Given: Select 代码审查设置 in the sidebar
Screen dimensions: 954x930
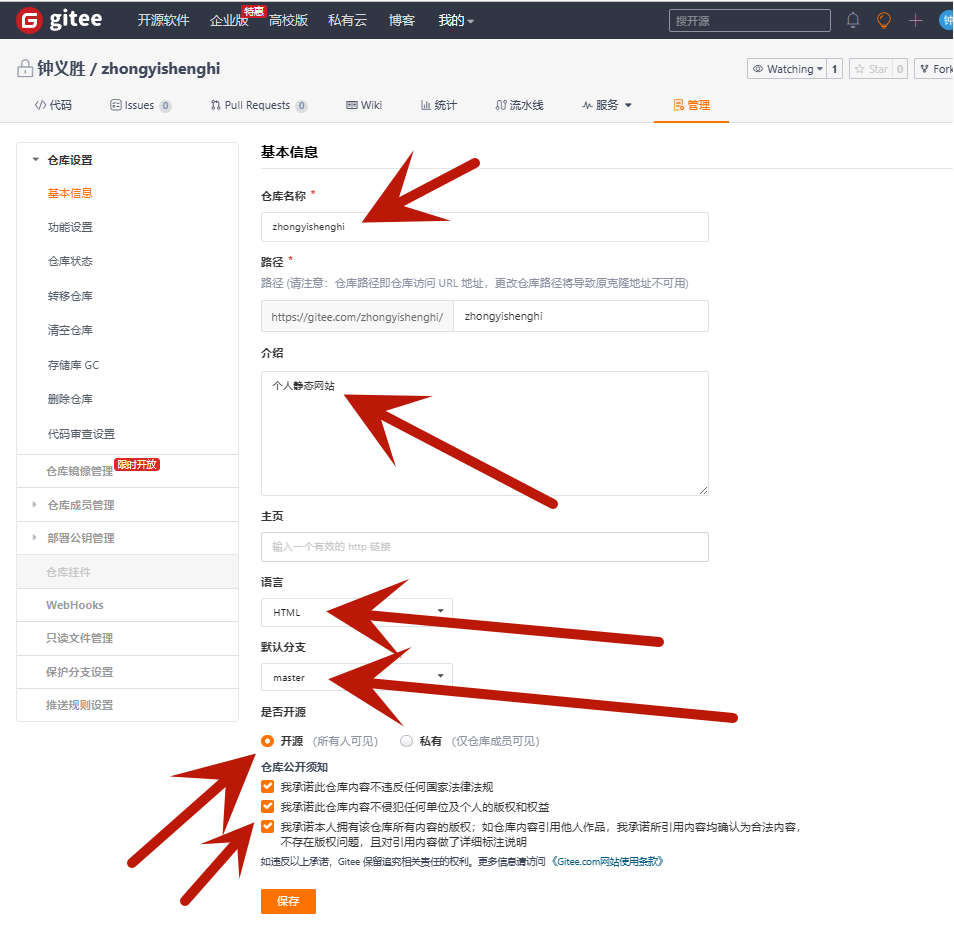Looking at the screenshot, I should 81,434.
